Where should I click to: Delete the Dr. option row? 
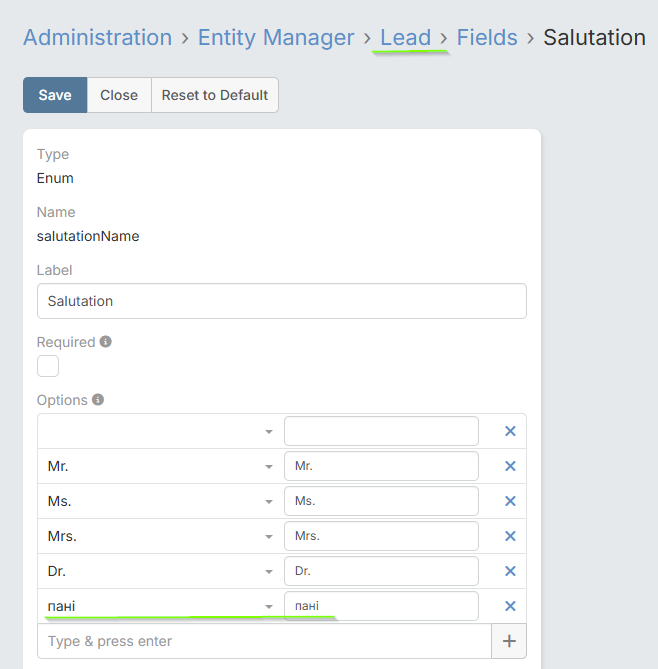click(x=510, y=571)
